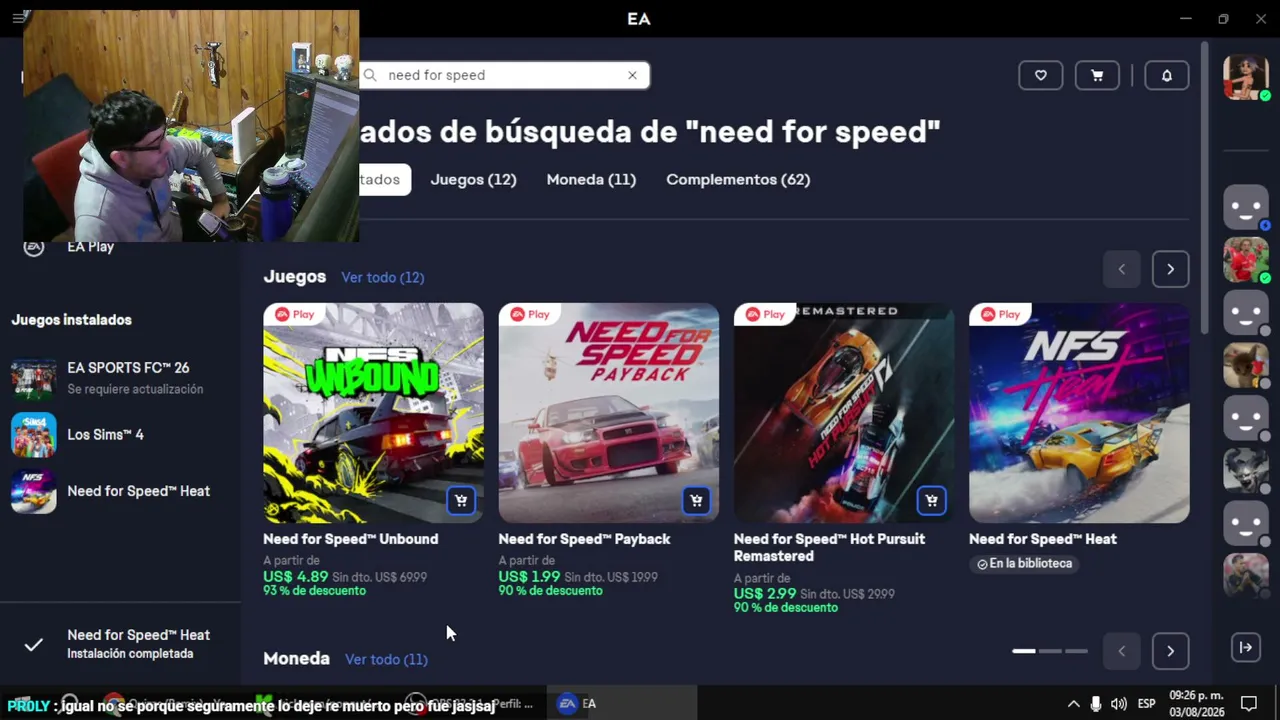The height and width of the screenshot is (720, 1280).
Task: Click the microphone icon in system tray
Action: pyautogui.click(x=1096, y=704)
